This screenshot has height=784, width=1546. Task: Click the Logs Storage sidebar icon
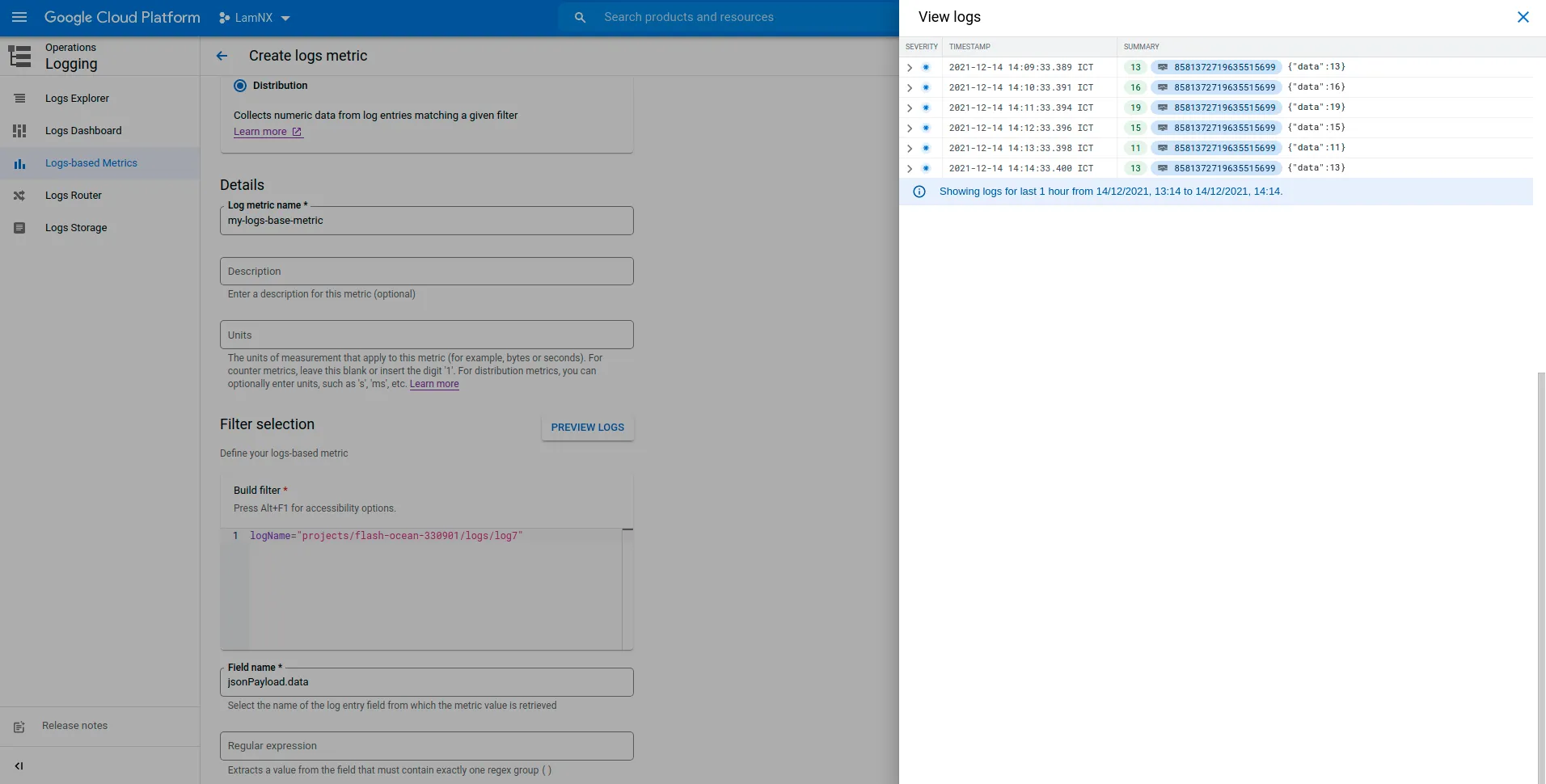(x=19, y=228)
